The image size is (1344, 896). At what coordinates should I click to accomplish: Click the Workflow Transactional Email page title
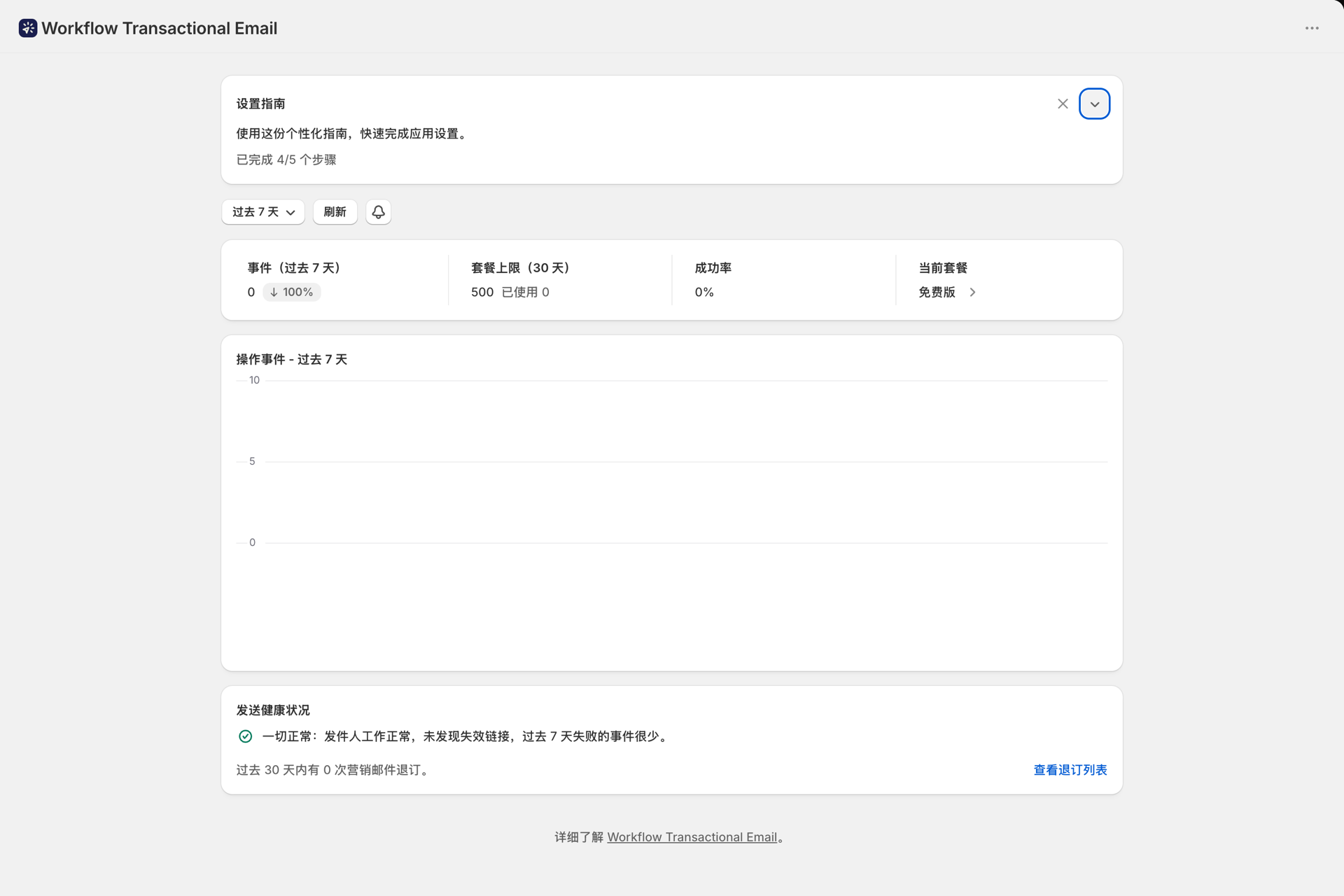159,28
